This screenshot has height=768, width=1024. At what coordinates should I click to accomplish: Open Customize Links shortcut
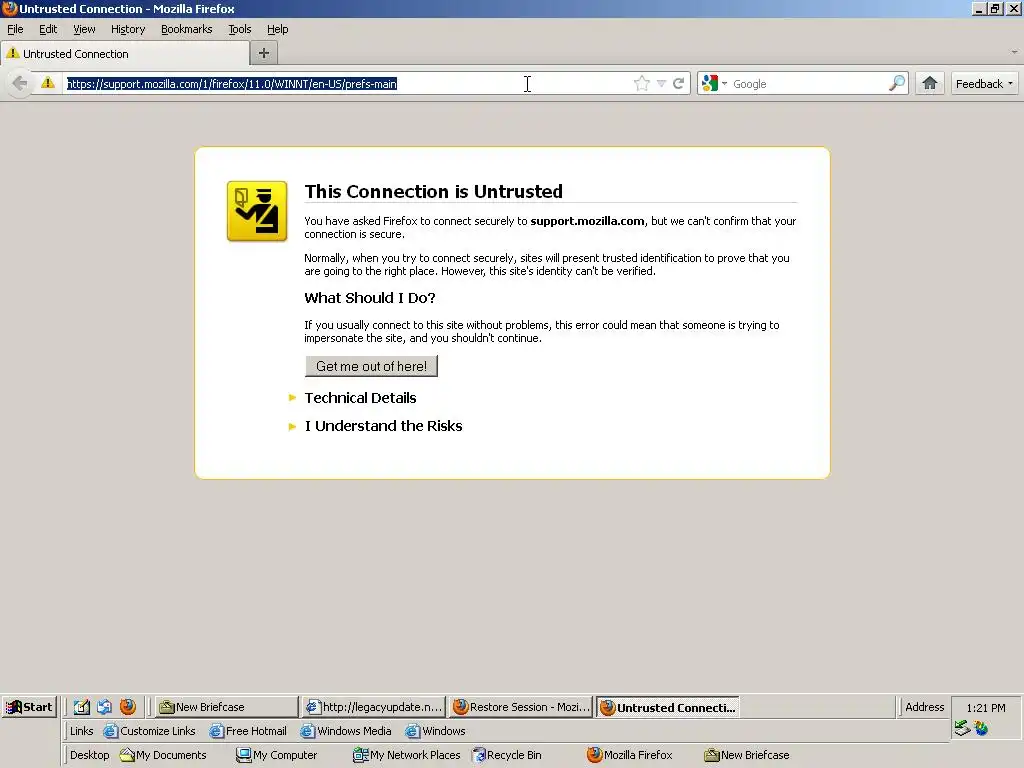tap(150, 731)
